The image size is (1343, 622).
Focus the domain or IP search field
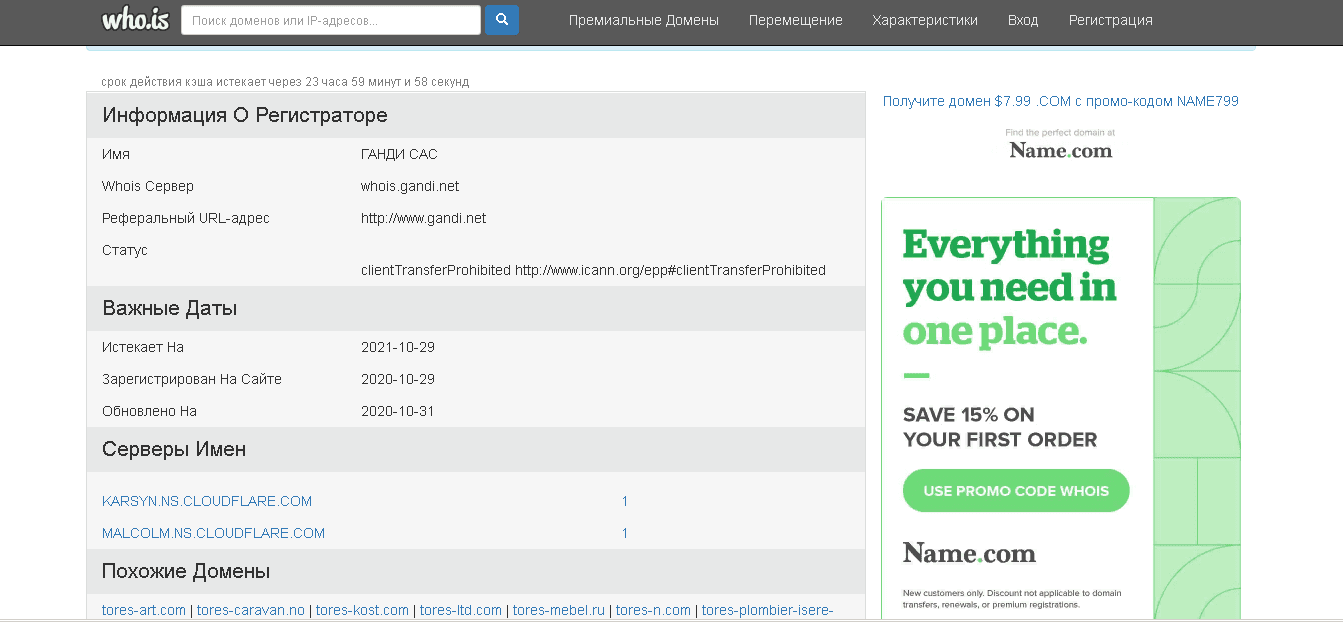(x=330, y=20)
